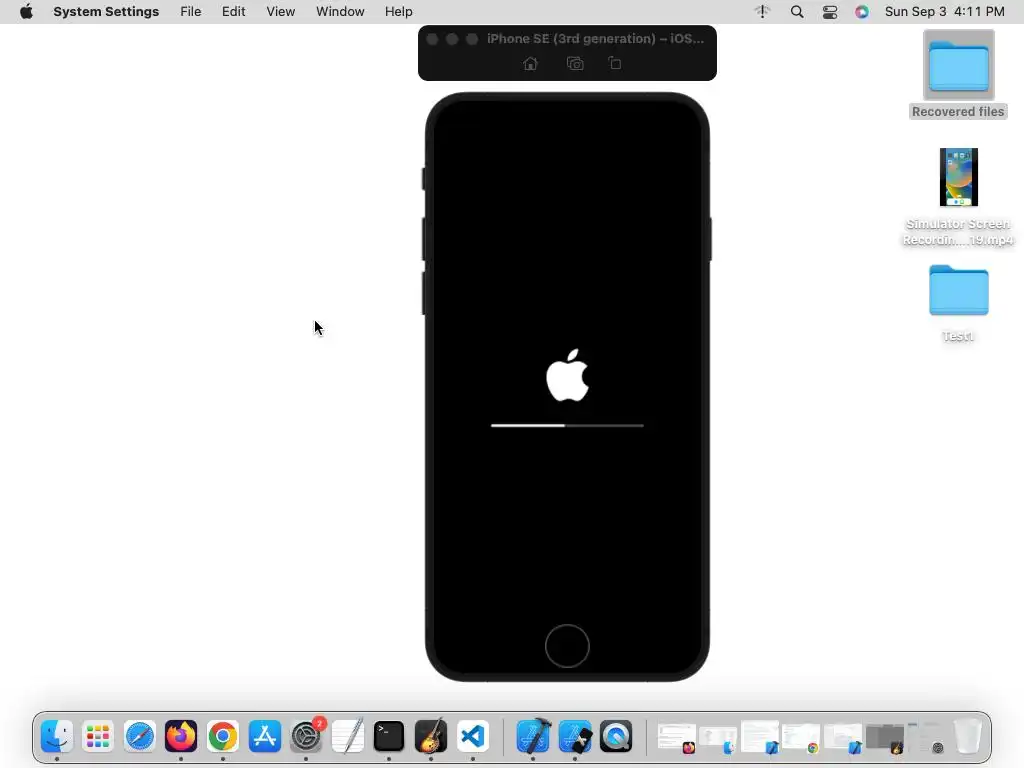Open TextEdit from the Dock
This screenshot has height=768, width=1024.
tap(347, 736)
